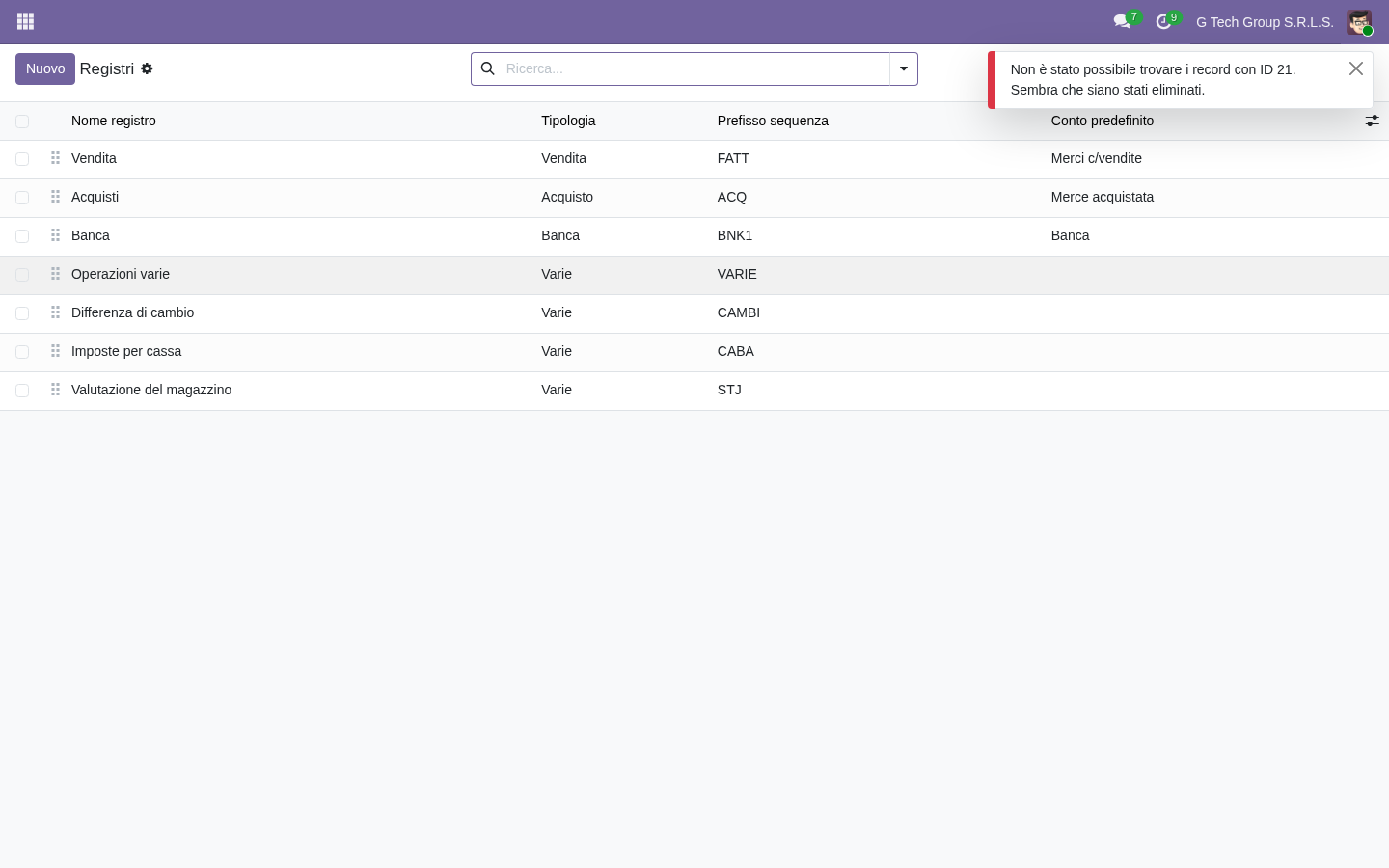The width and height of the screenshot is (1389, 868).
Task: Open the activities clock icon
Action: (1163, 21)
